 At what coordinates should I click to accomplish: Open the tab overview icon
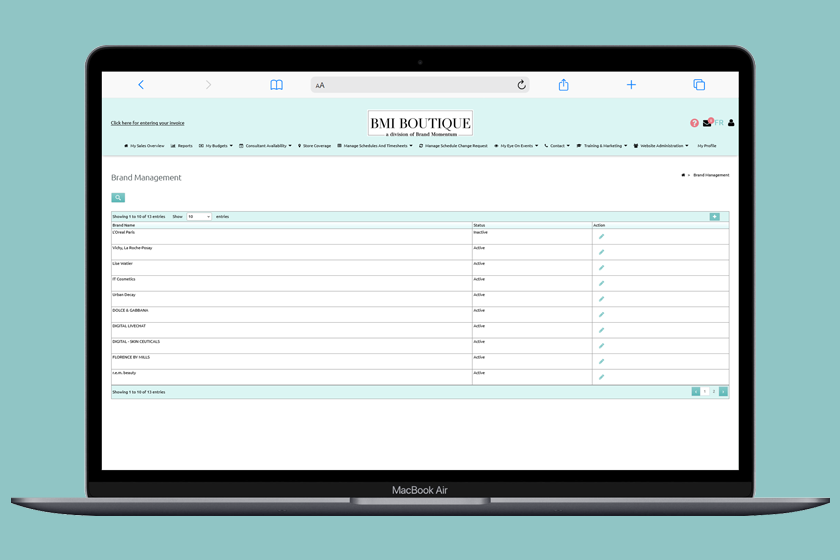(x=699, y=85)
